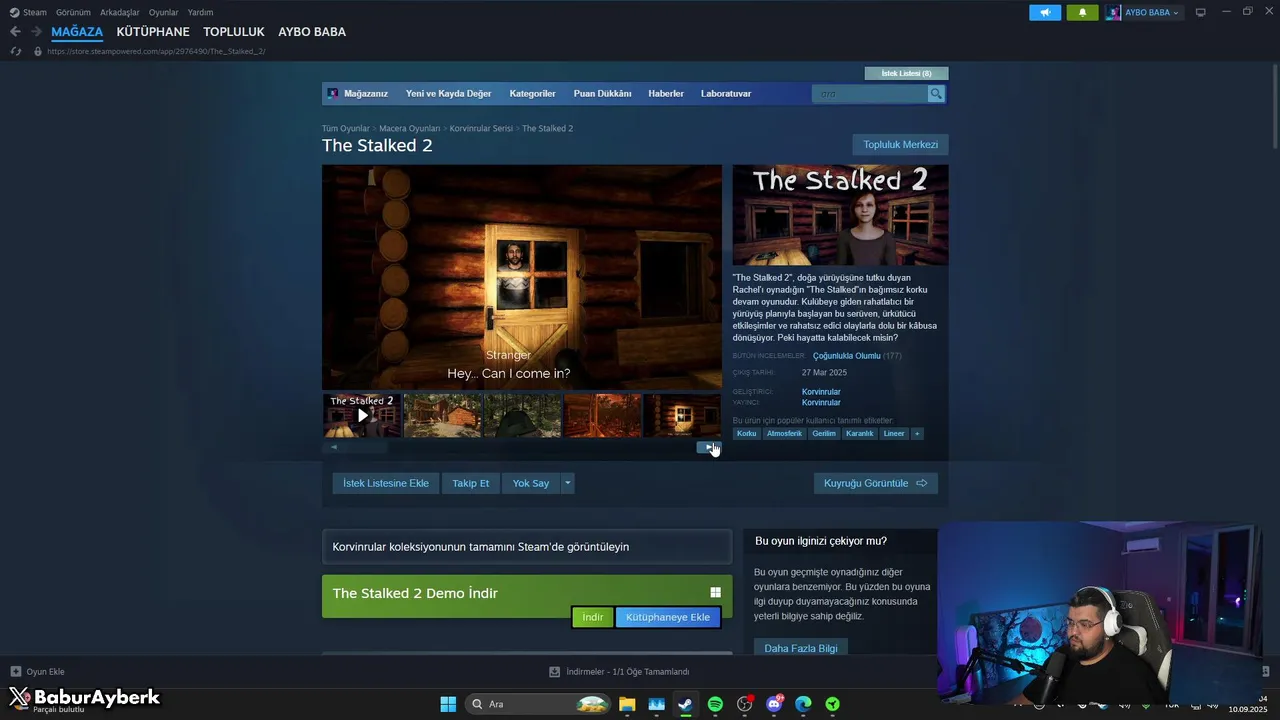Viewport: 1280px width, 720px height.
Task: Open the Yeni ve Kayda Değer menu
Action: pyautogui.click(x=448, y=93)
